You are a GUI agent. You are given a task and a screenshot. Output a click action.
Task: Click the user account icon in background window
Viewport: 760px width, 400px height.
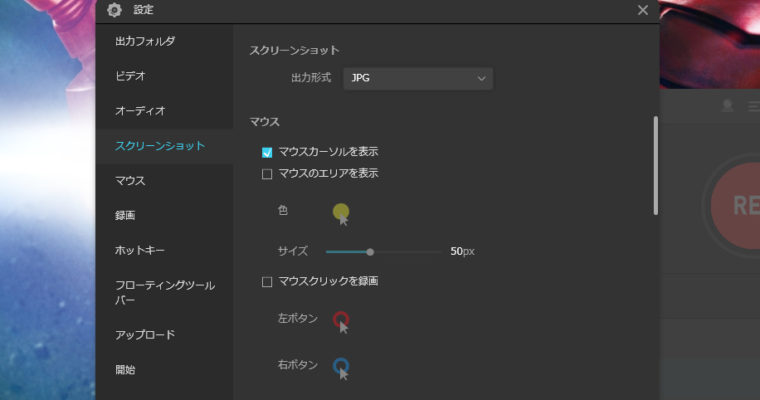tap(727, 105)
